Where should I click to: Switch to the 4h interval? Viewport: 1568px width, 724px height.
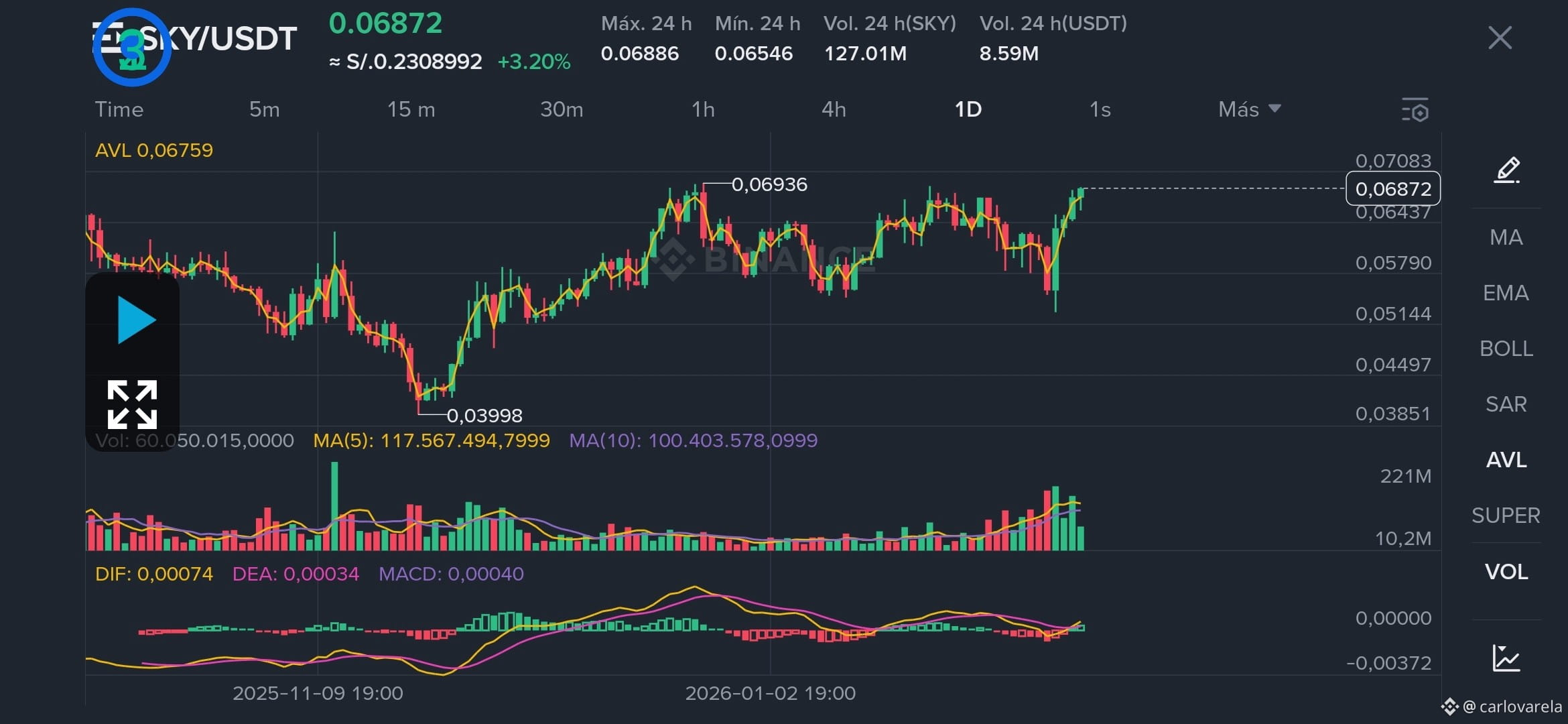tap(834, 109)
